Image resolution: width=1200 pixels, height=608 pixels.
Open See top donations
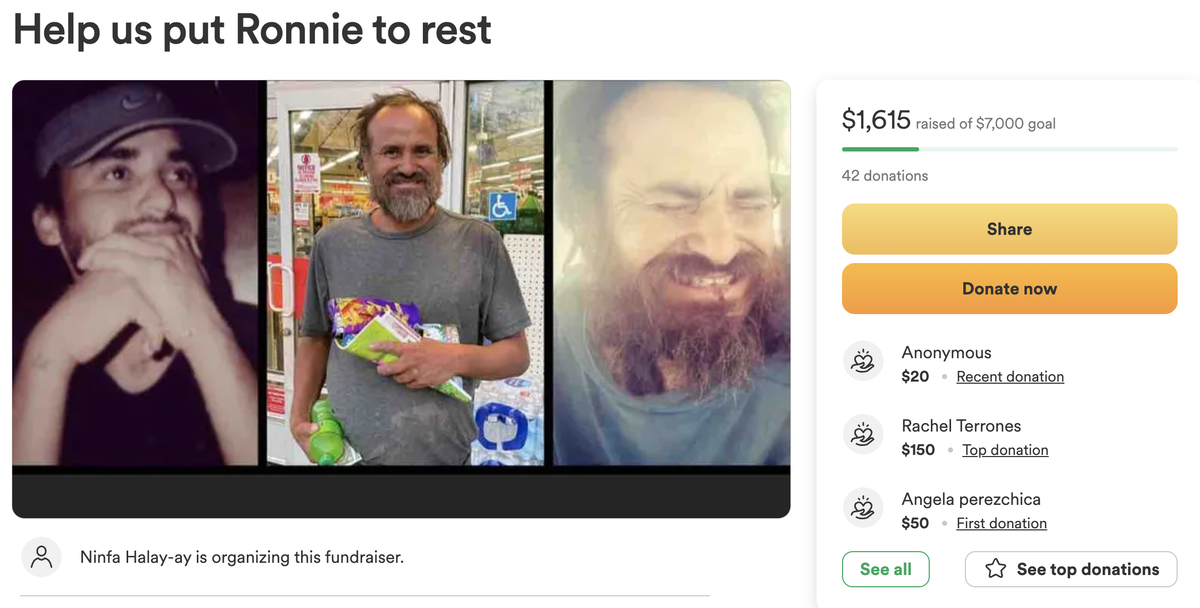tap(1069, 569)
